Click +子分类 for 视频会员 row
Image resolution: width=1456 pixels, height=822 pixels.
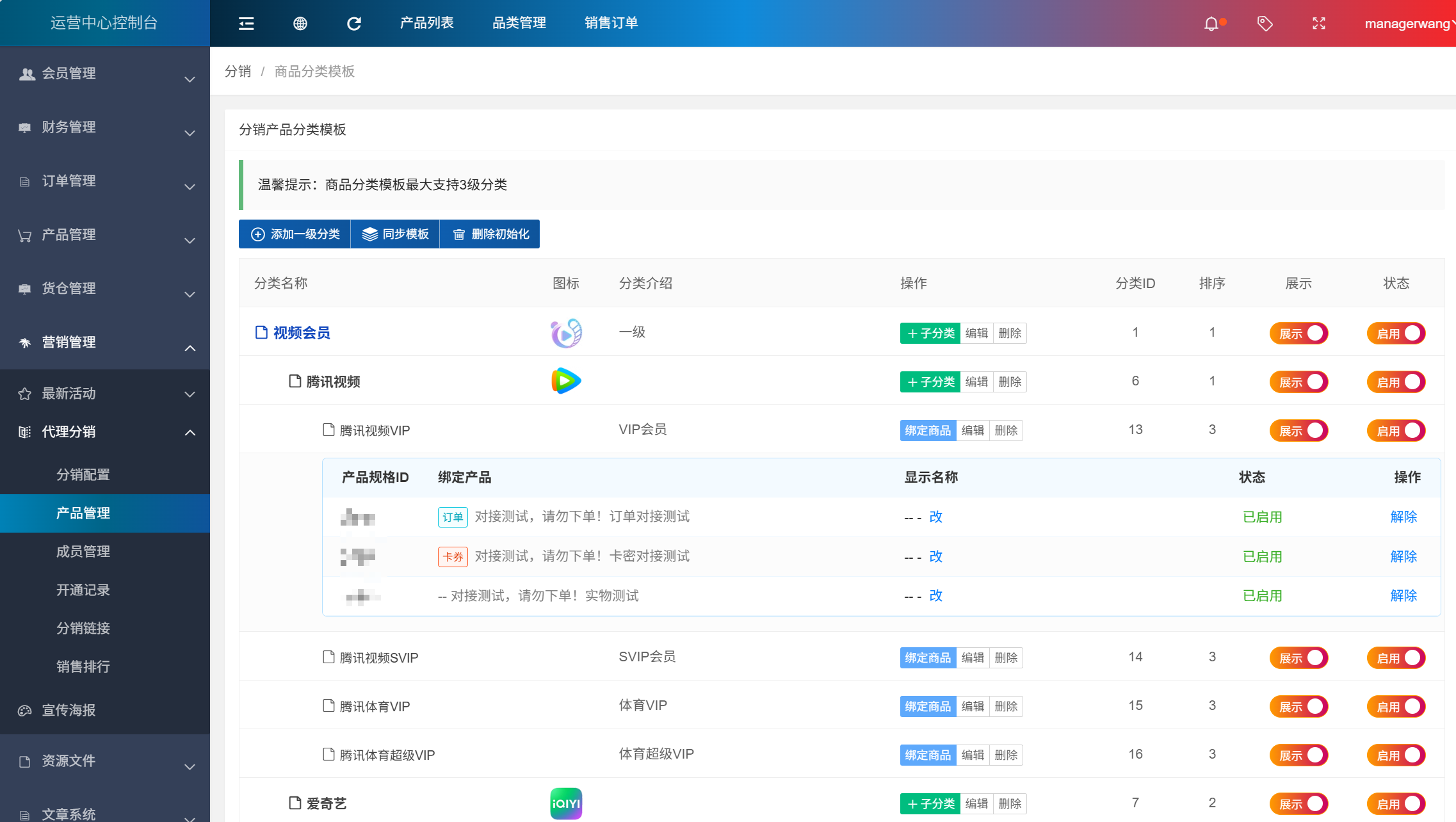coord(930,333)
